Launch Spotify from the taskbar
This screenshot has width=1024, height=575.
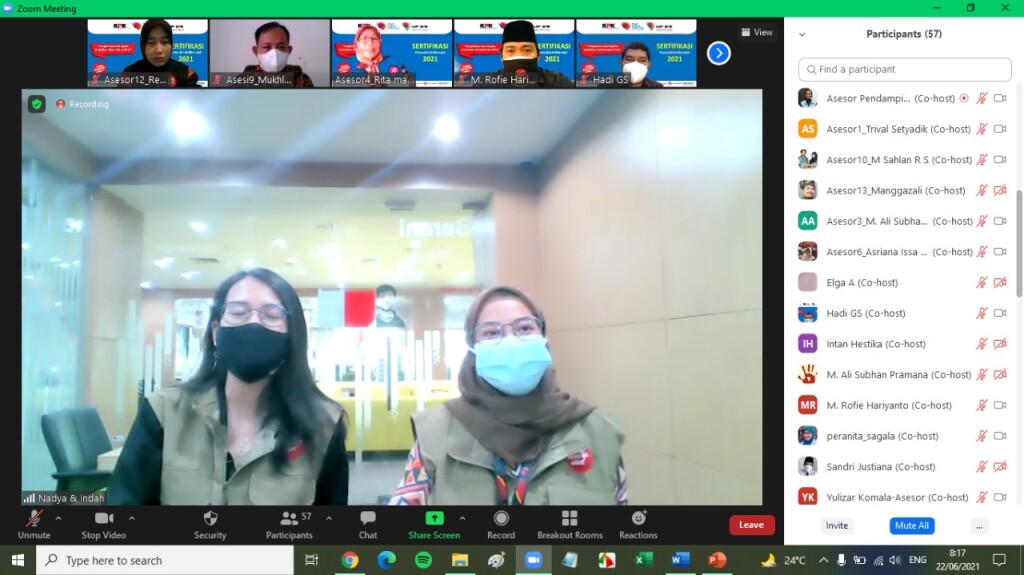point(423,560)
